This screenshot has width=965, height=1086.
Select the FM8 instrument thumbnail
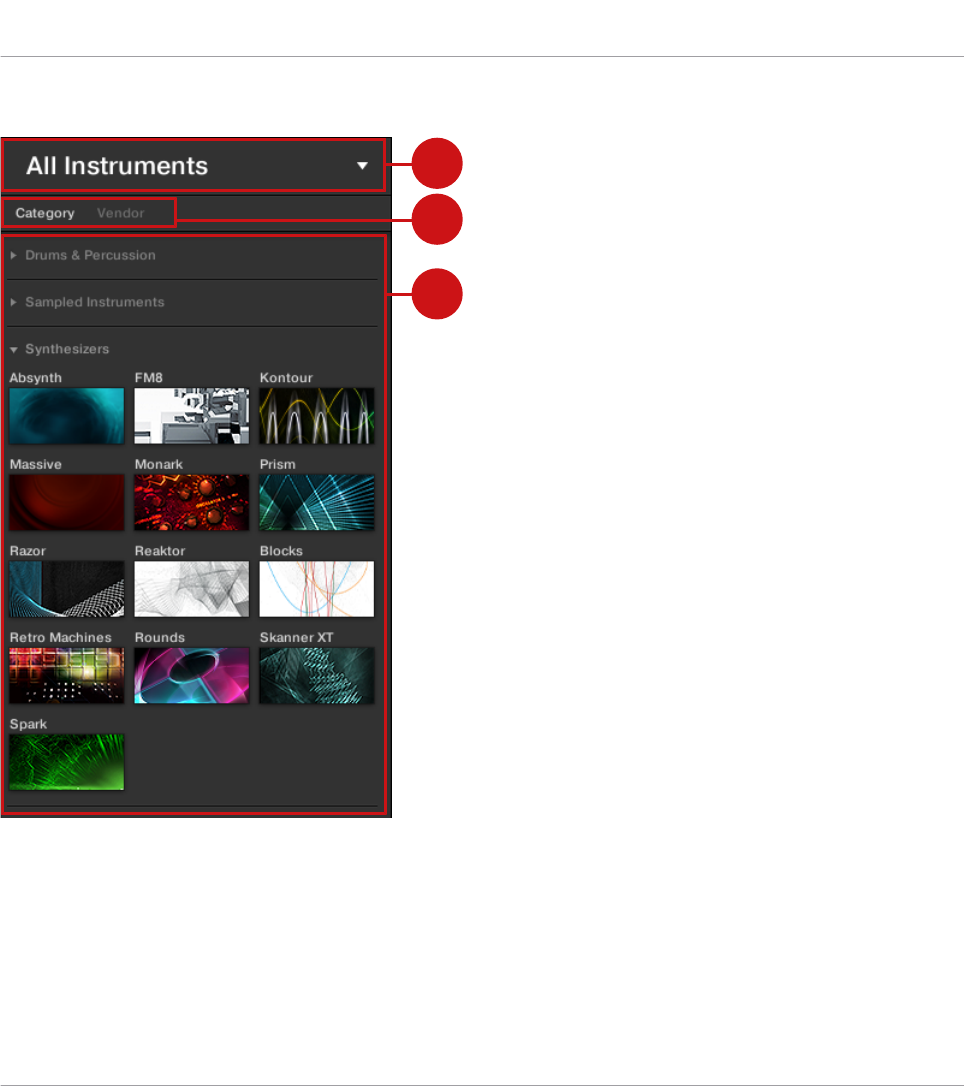tap(192, 416)
